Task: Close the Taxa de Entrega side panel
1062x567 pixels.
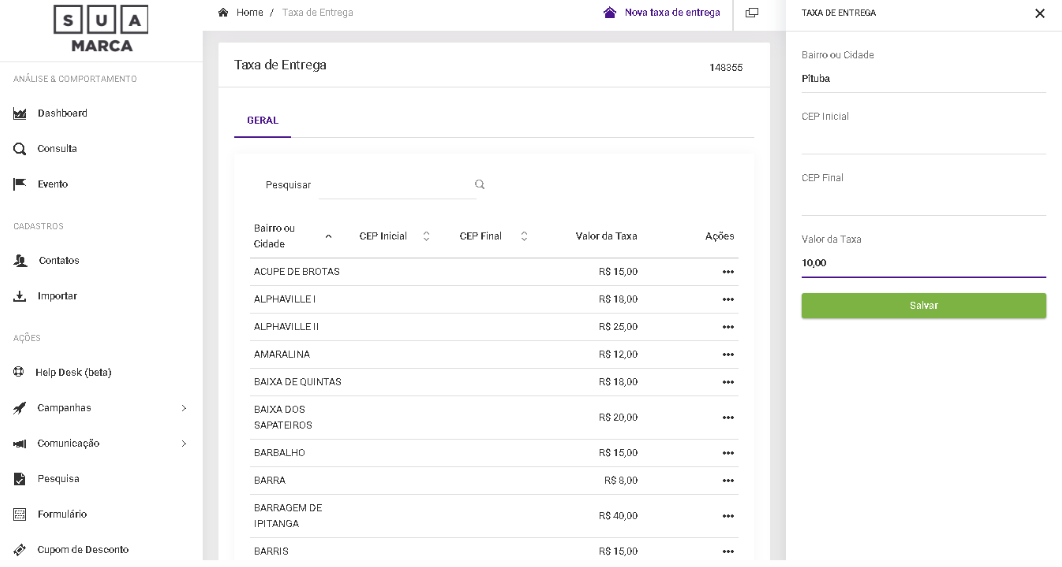Action: 1039,13
